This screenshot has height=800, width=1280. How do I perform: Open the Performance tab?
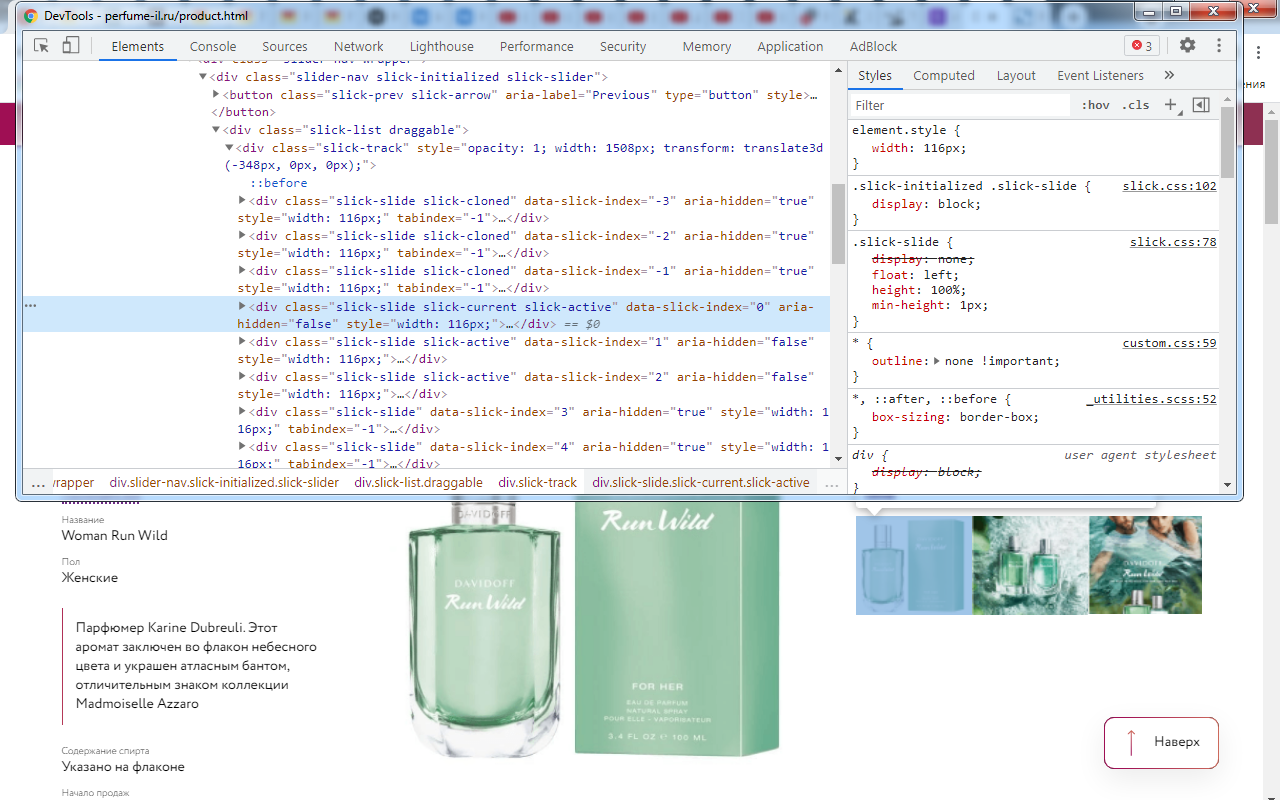coord(537,46)
